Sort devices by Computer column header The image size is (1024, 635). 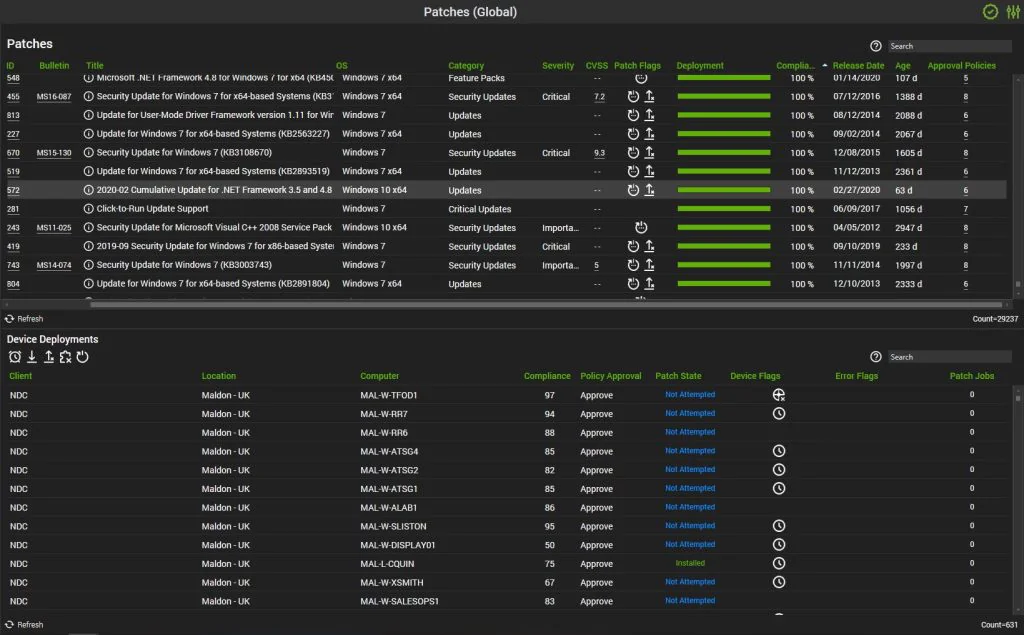379,376
